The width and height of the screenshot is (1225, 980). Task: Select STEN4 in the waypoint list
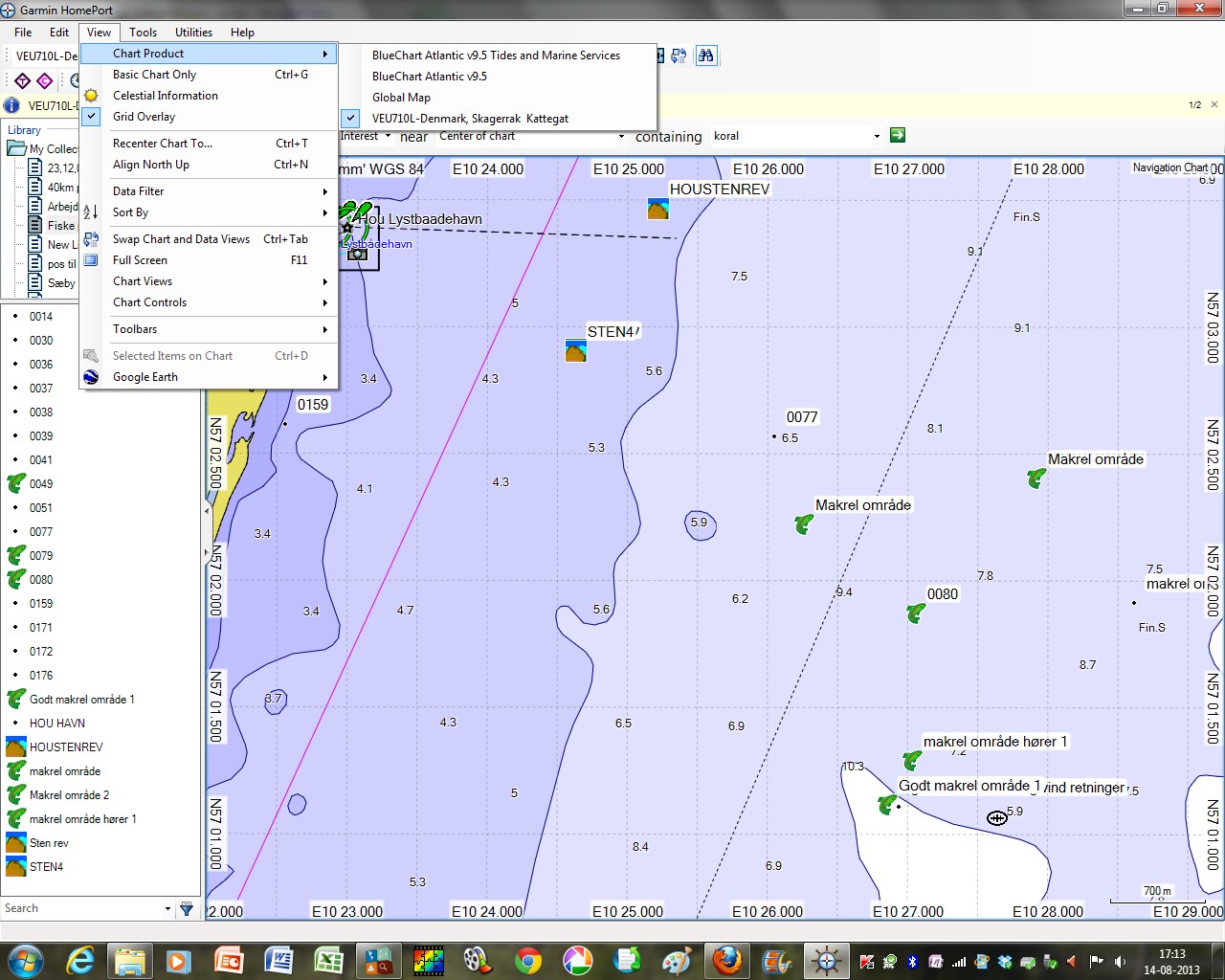click(x=46, y=866)
